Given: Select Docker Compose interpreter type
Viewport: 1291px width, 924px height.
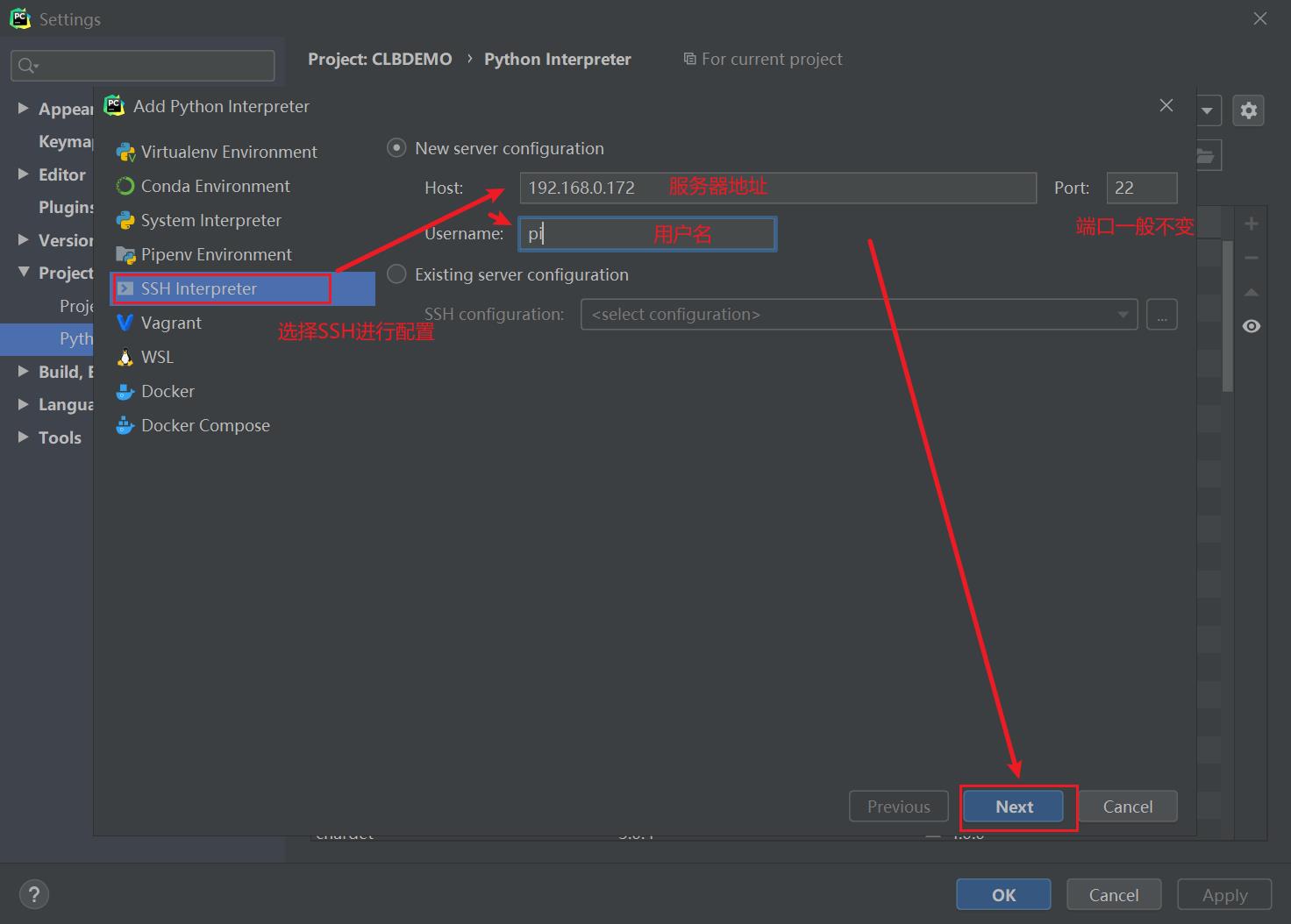Looking at the screenshot, I should click(x=193, y=425).
